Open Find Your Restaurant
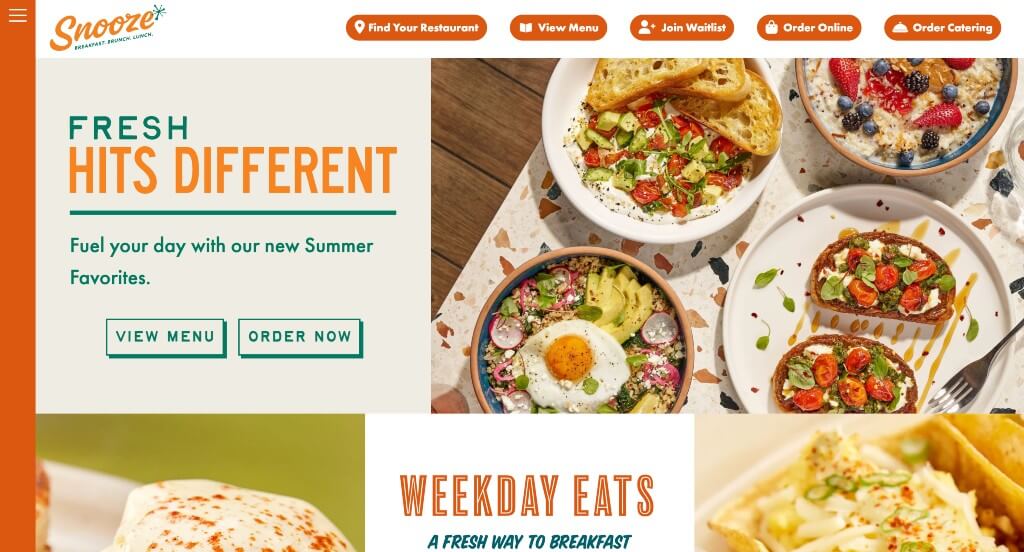 [417, 27]
